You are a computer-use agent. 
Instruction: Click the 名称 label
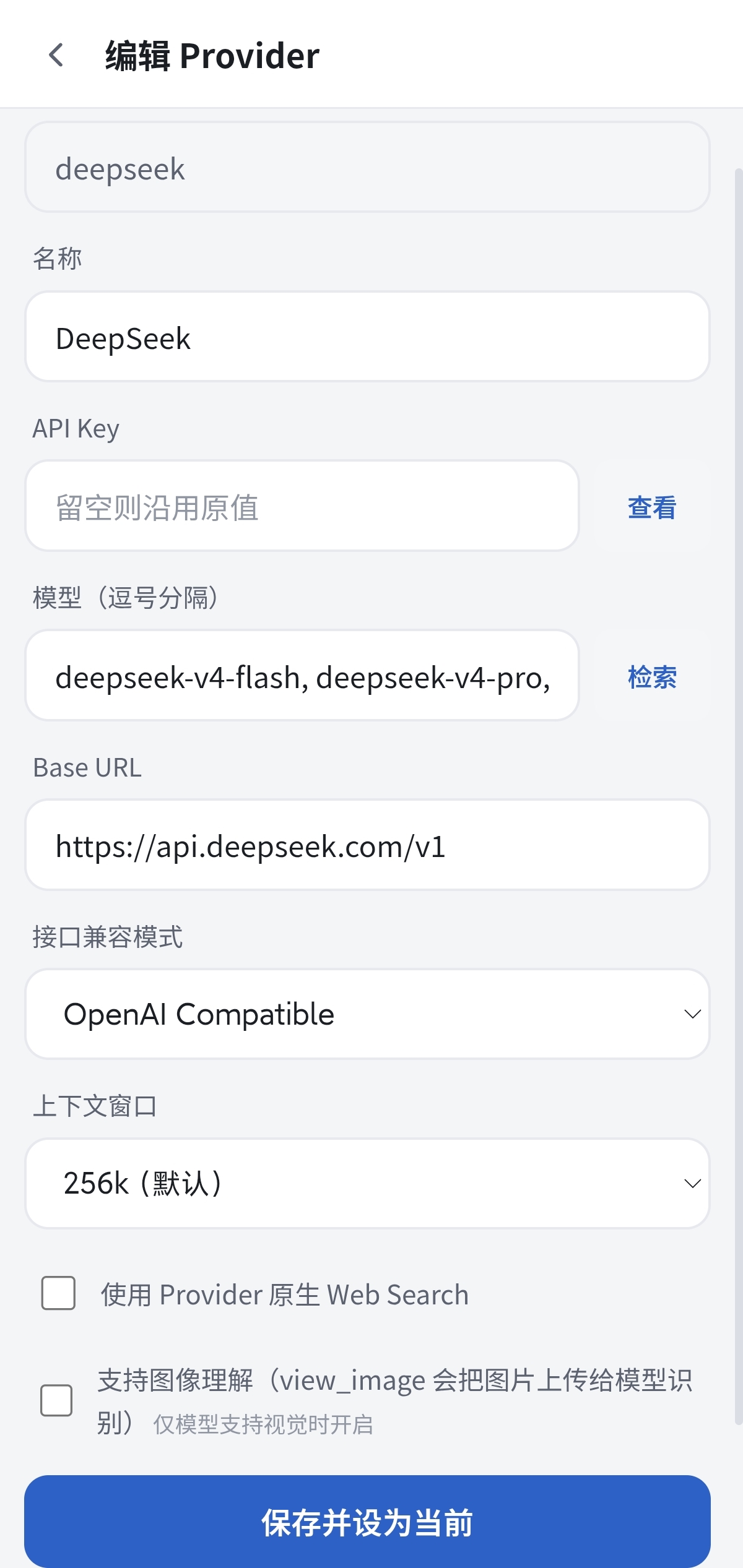tap(57, 258)
